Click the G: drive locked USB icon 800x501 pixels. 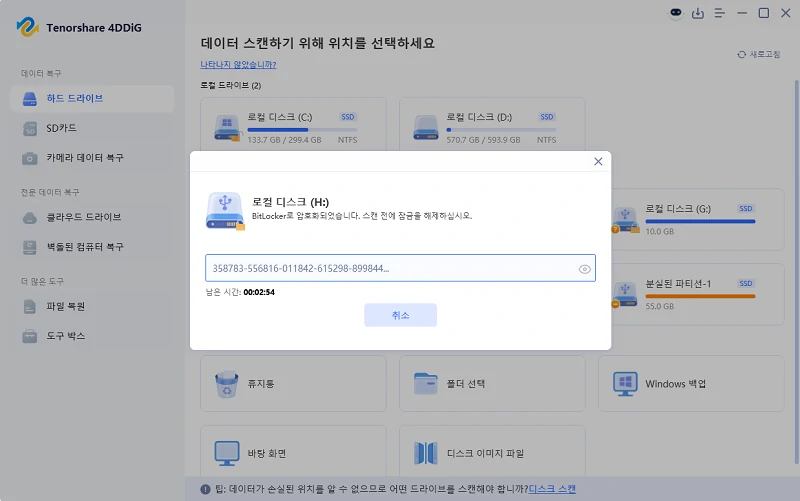(x=626, y=220)
